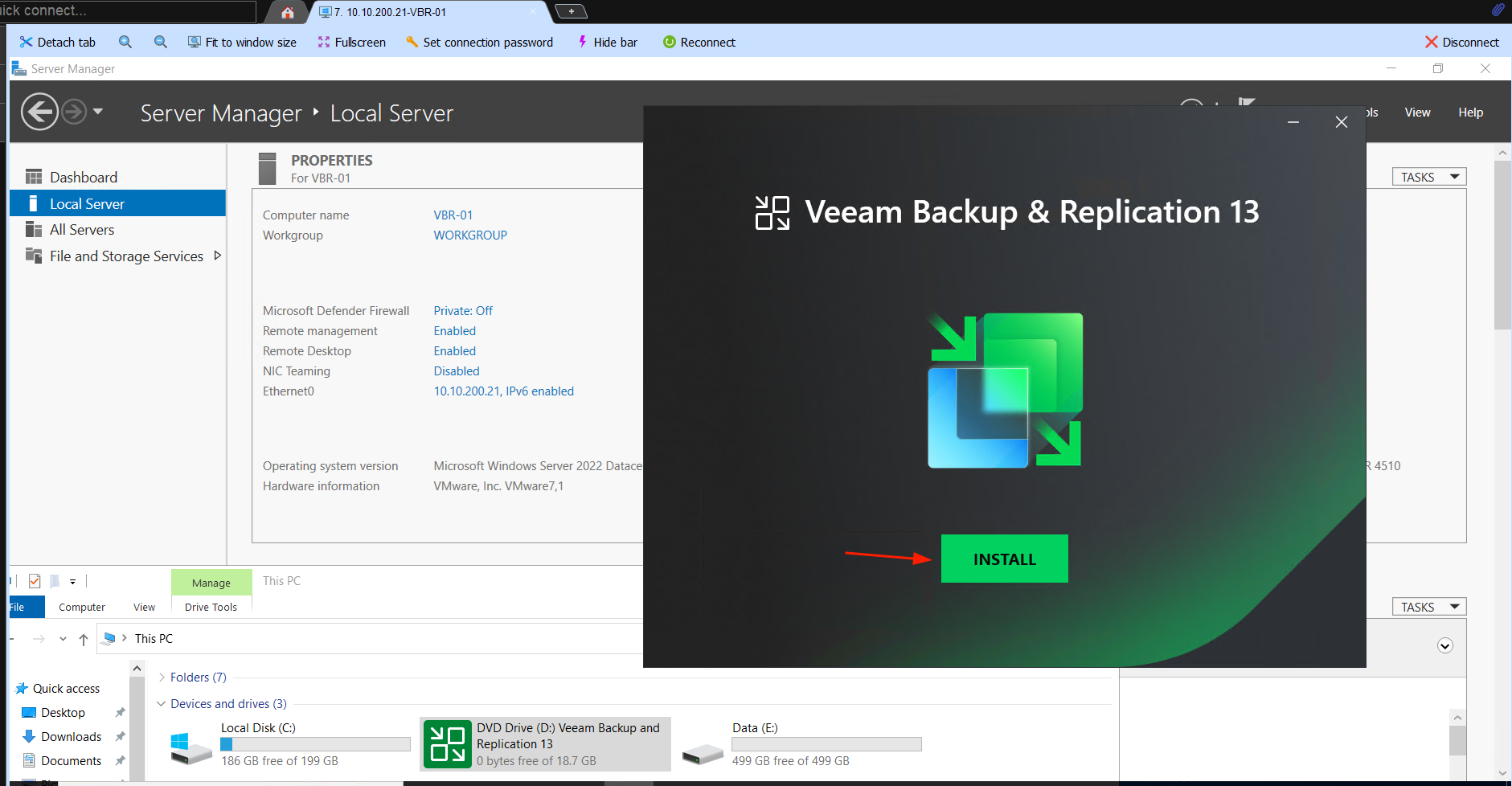Open the Customize Quick Access Toolbar dropdown
Viewport: 1512px width, 786px height.
[72, 581]
